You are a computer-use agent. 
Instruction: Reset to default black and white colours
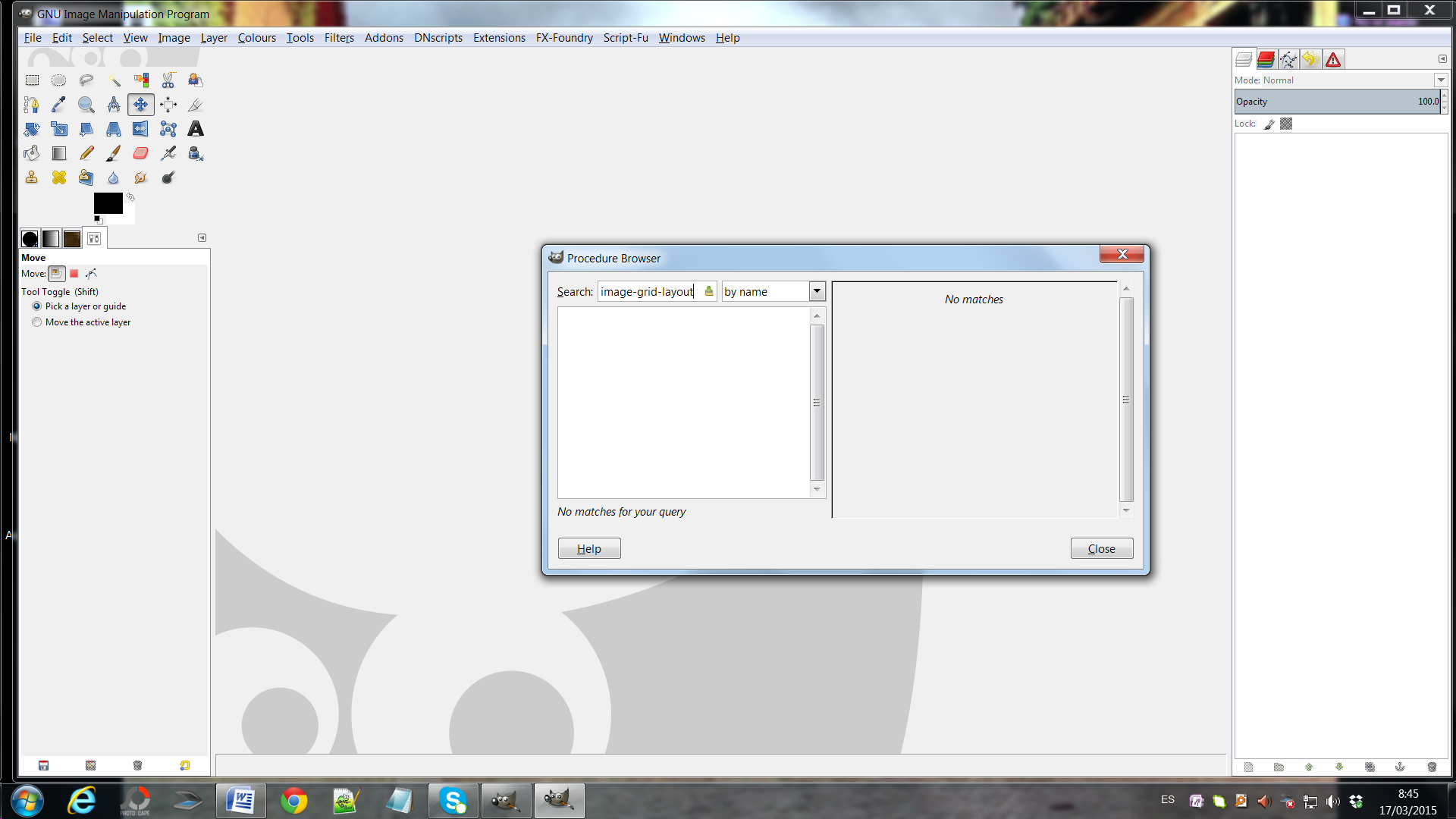coord(98,220)
